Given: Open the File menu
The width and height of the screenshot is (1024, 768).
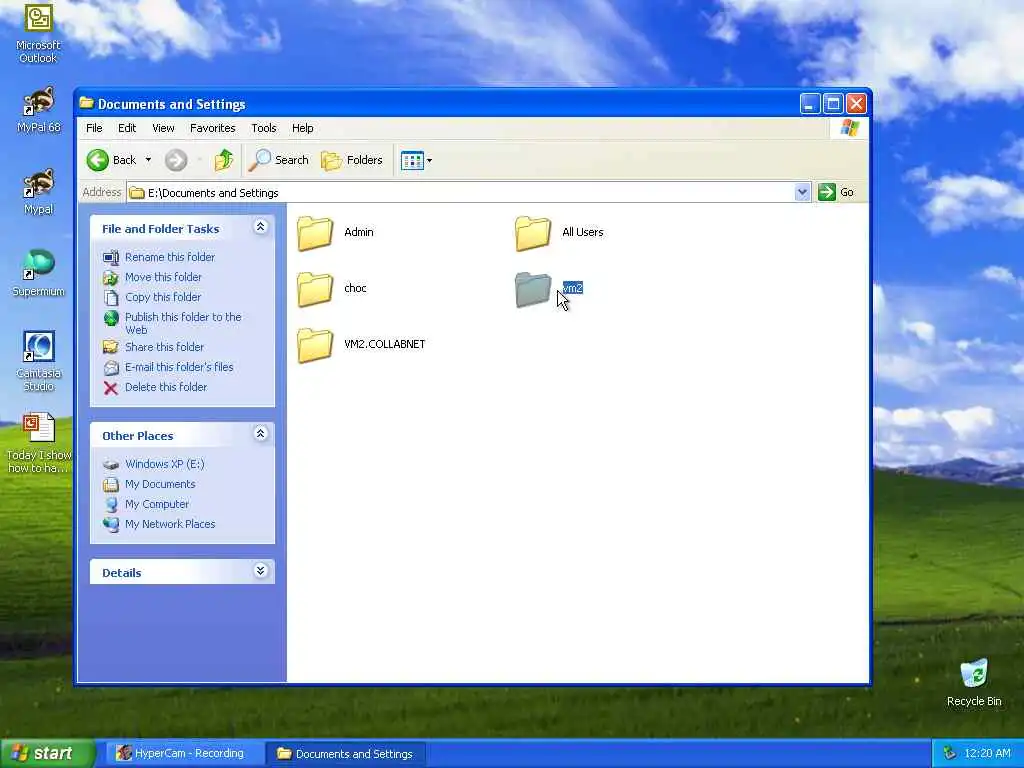Looking at the screenshot, I should point(94,128).
